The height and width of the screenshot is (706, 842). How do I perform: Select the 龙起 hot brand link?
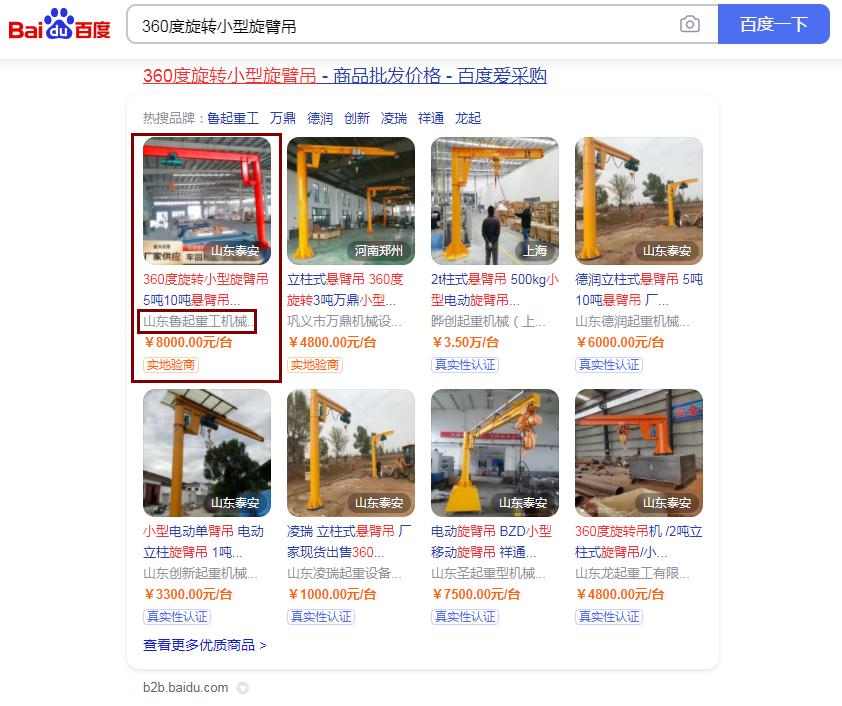click(x=468, y=118)
